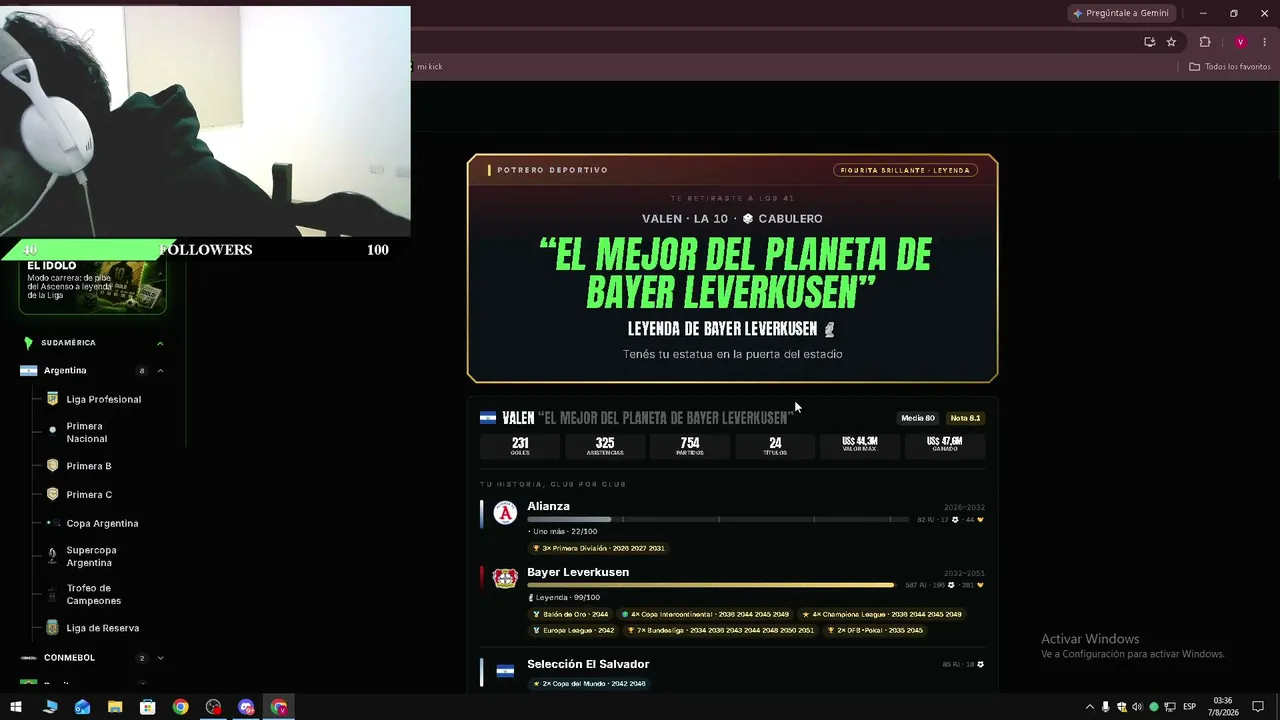1280x720 pixels.
Task: Collapse the Argentina leagues list
Action: click(160, 371)
